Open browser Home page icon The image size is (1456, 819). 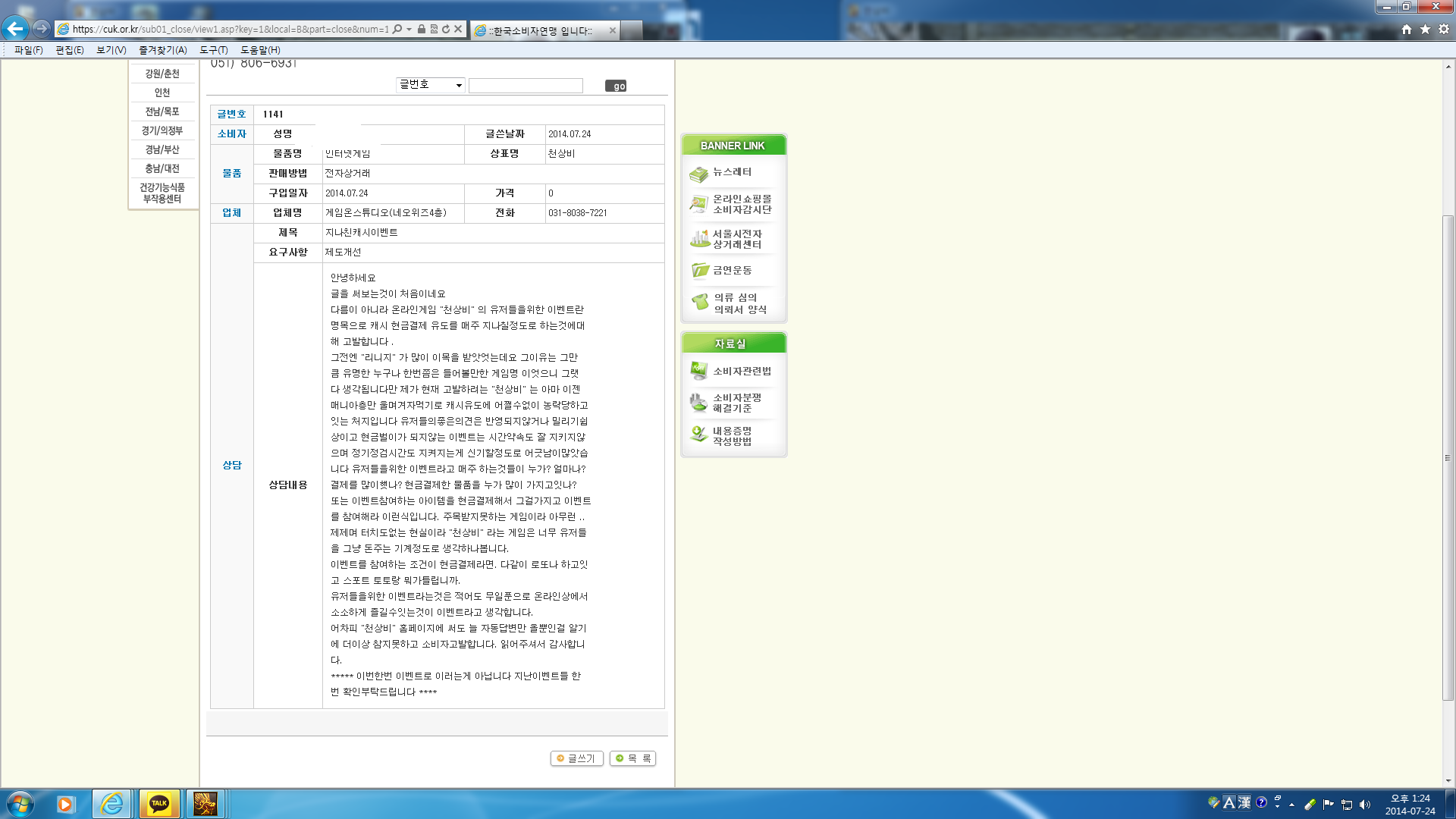(x=1407, y=29)
